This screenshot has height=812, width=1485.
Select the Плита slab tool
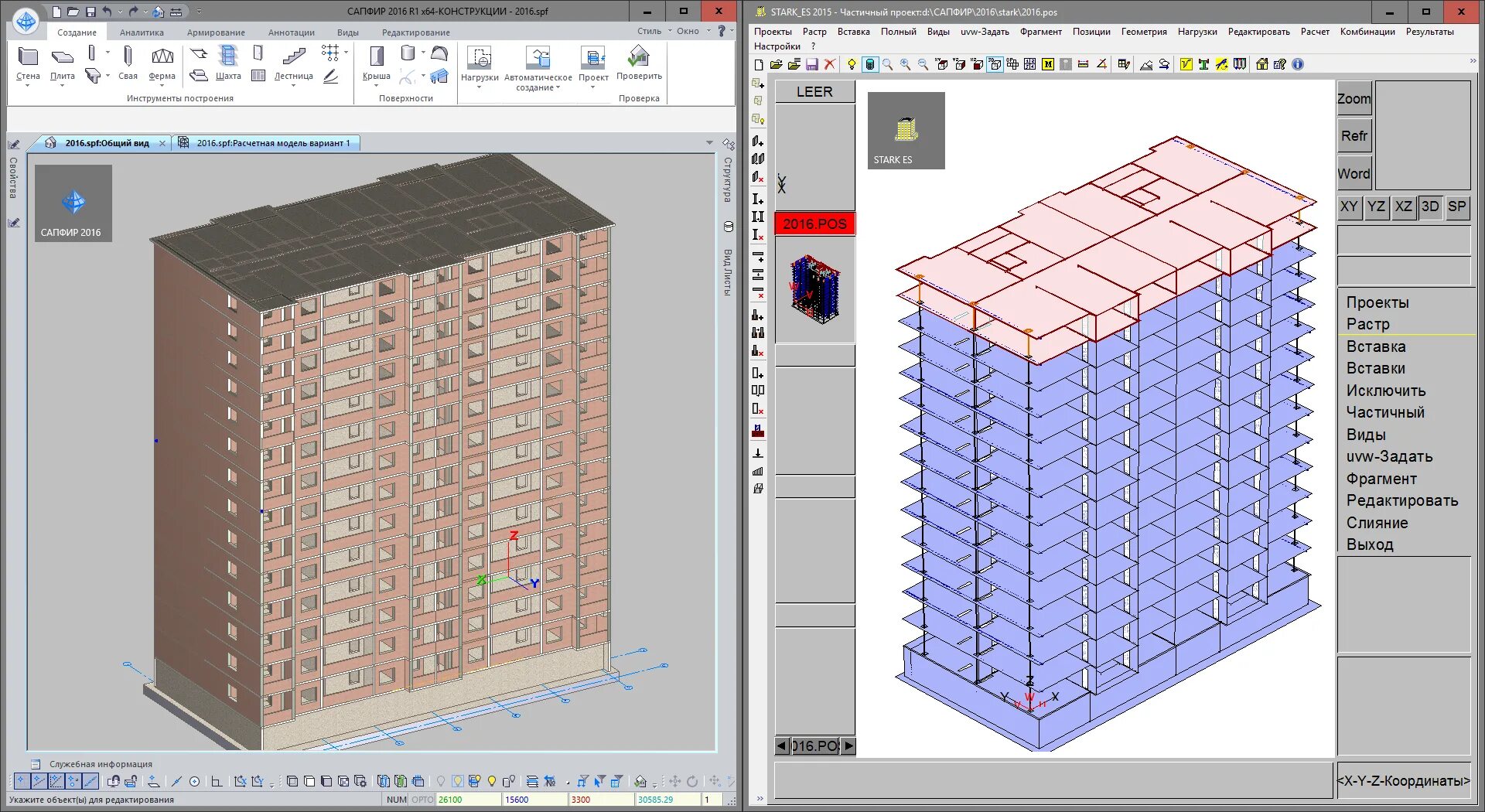point(62,64)
